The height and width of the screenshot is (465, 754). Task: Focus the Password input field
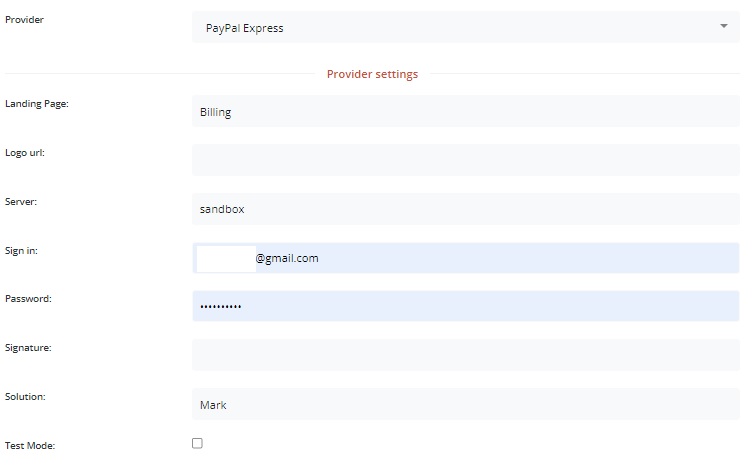coord(465,306)
